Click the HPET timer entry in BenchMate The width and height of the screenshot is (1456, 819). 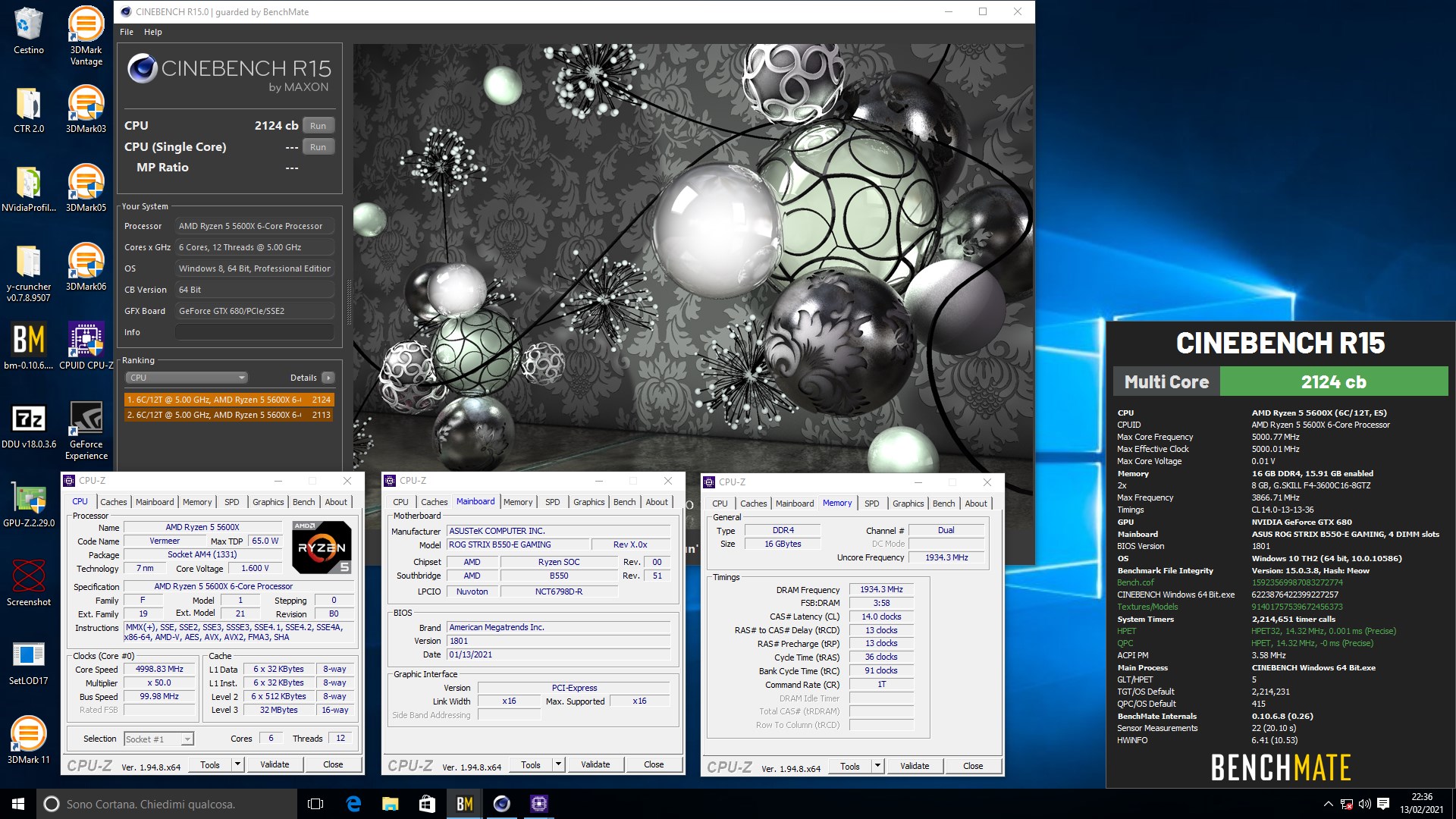[x=1126, y=631]
